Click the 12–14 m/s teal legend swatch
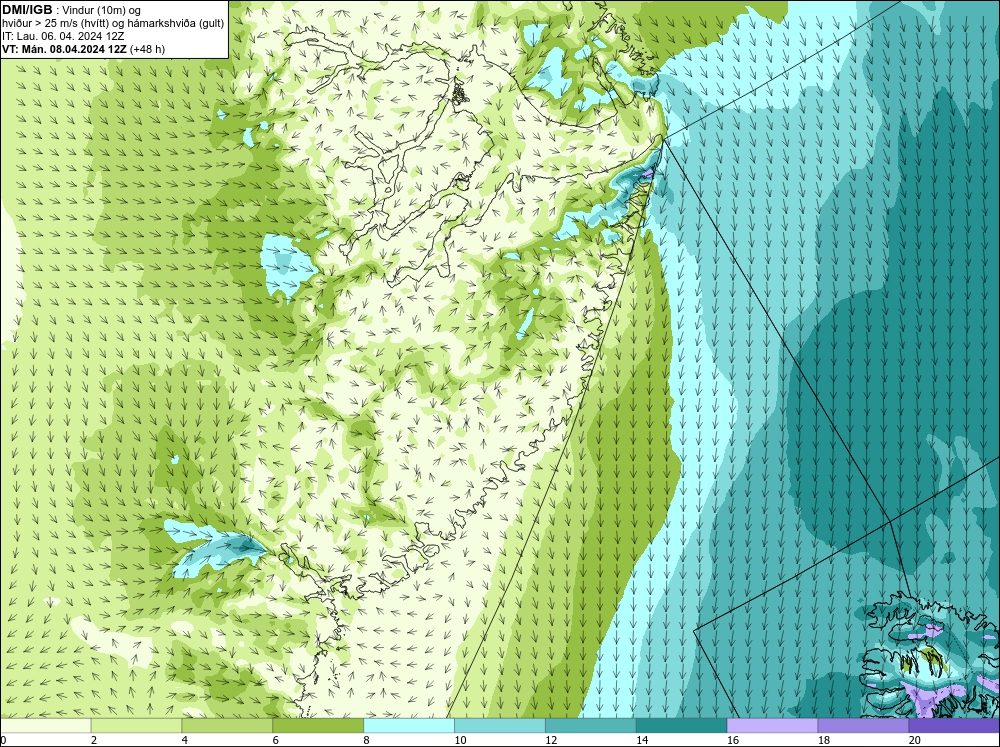This screenshot has width=1000, height=747. [x=591, y=726]
